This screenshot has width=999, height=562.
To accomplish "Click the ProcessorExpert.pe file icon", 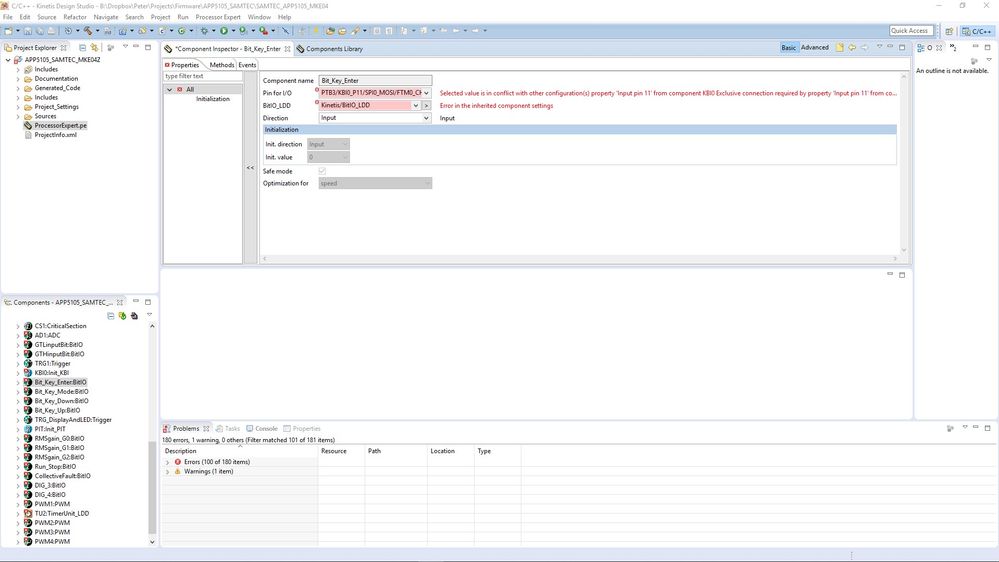I will (28, 126).
